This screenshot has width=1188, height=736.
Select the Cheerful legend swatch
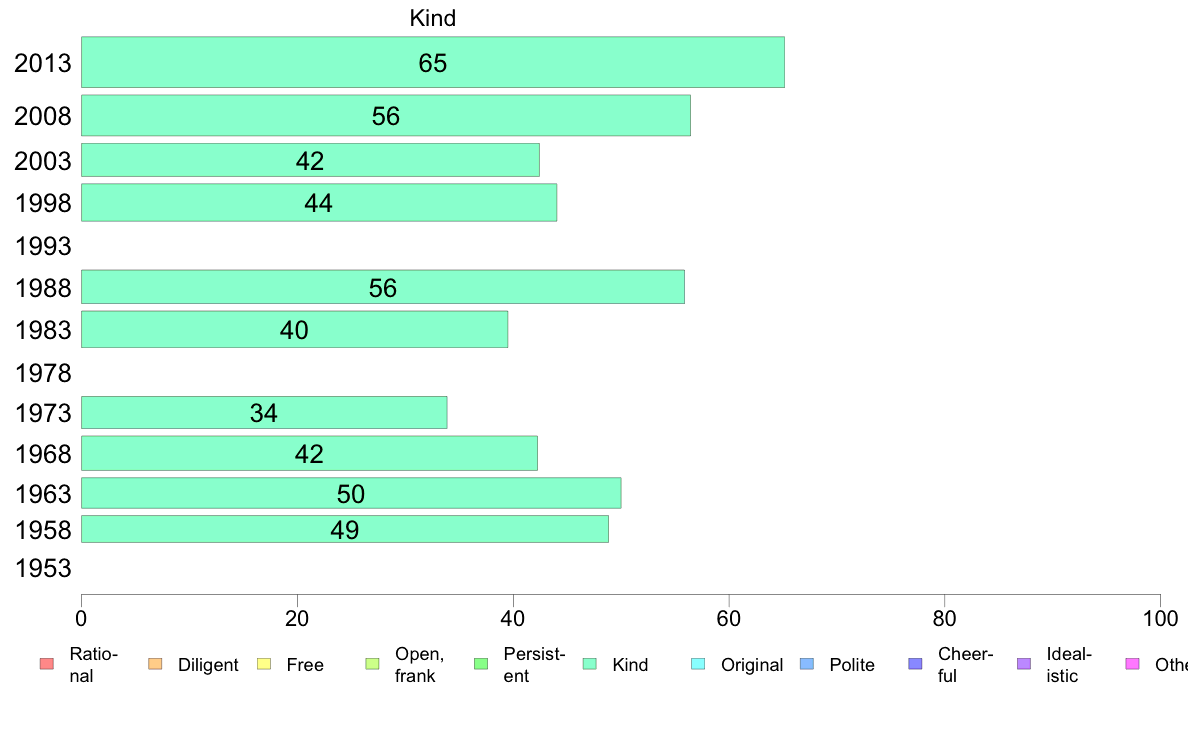(x=915, y=664)
